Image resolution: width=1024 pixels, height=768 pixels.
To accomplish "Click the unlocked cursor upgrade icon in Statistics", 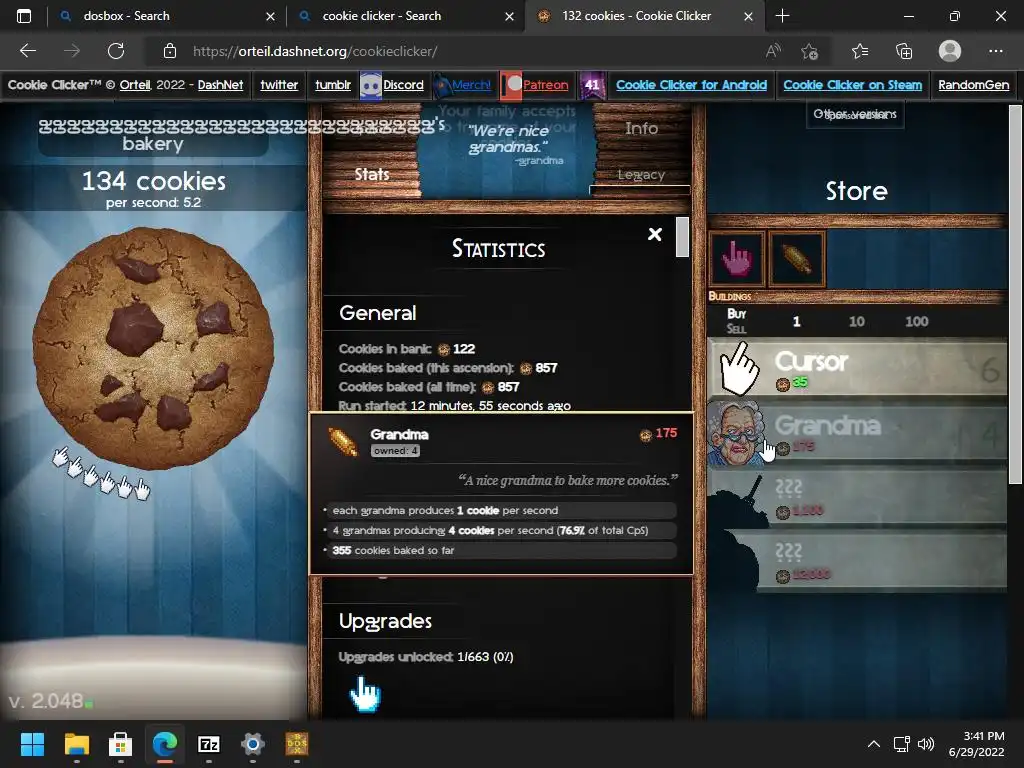I will (365, 694).
